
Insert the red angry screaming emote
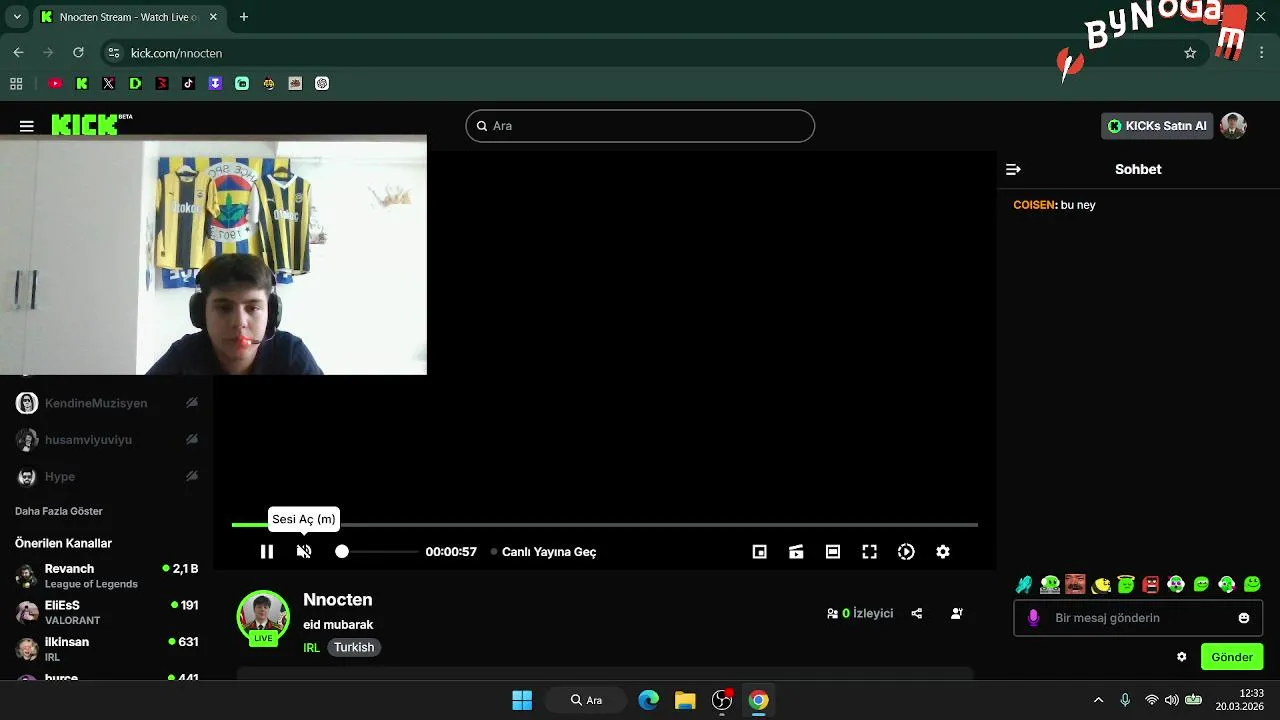coord(1151,584)
